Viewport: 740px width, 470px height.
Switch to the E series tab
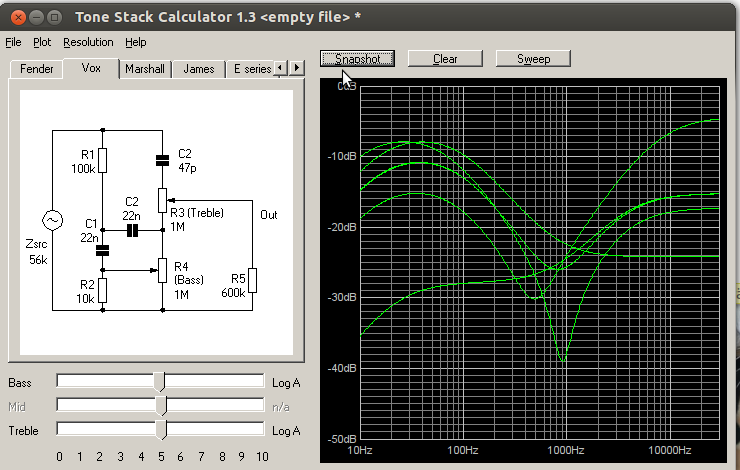pyautogui.click(x=250, y=69)
